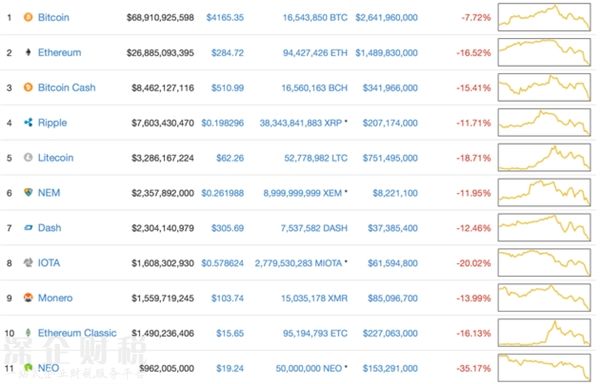The image size is (600, 384).
Task: Open Monero volume $85,096,700 link
Action: (393, 298)
